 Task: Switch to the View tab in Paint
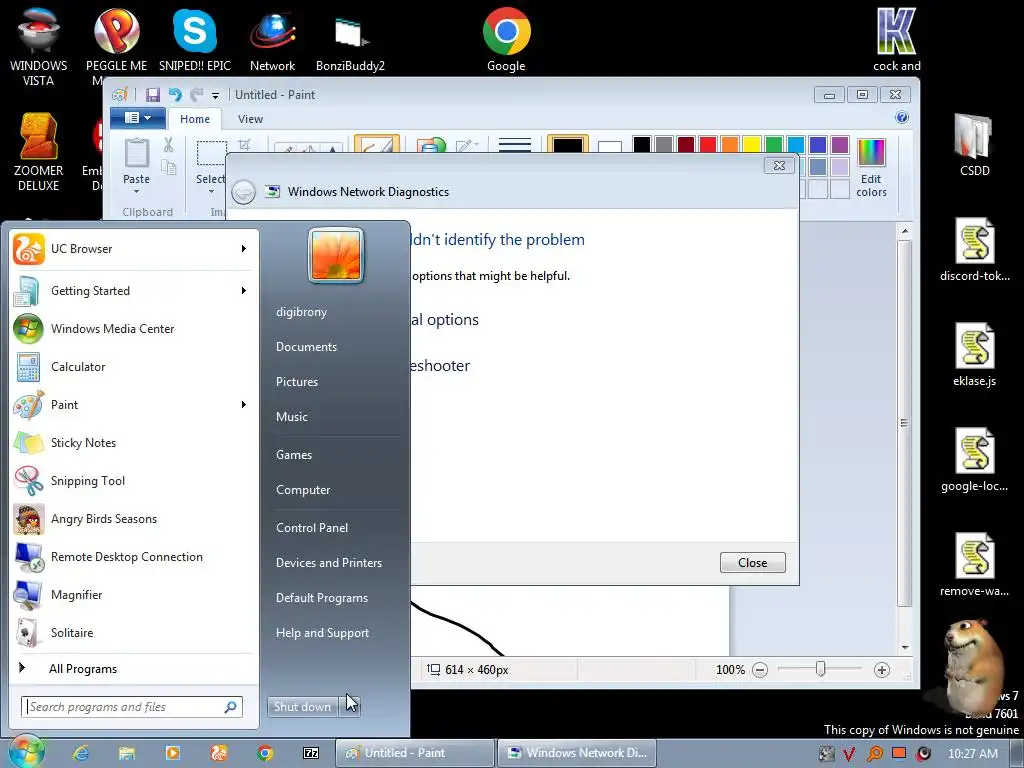[x=250, y=119]
